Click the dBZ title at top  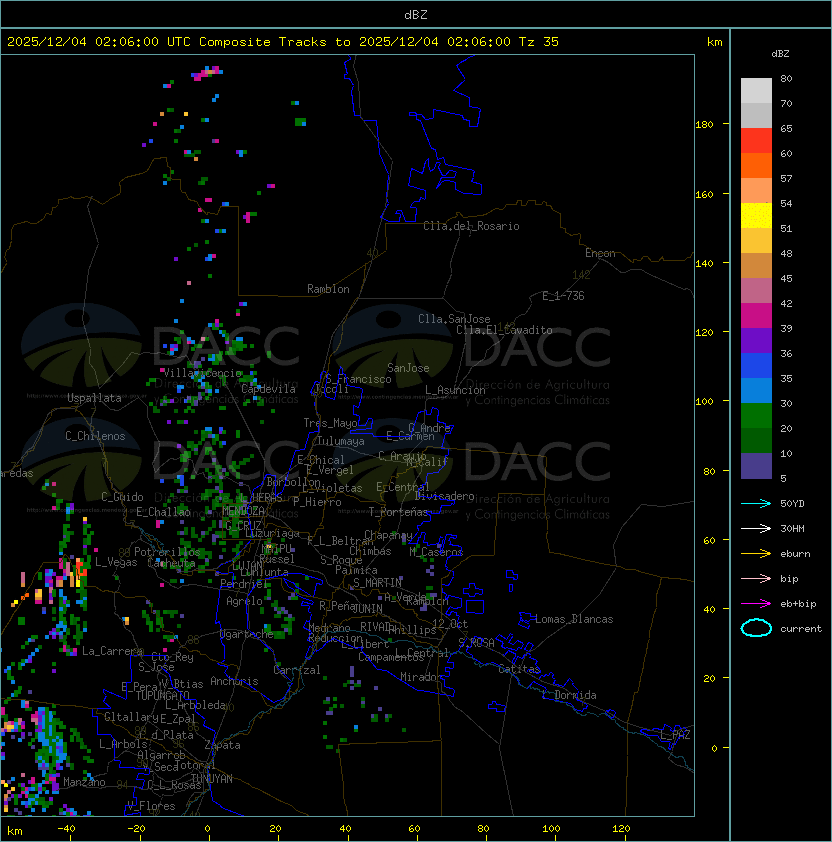click(x=416, y=15)
